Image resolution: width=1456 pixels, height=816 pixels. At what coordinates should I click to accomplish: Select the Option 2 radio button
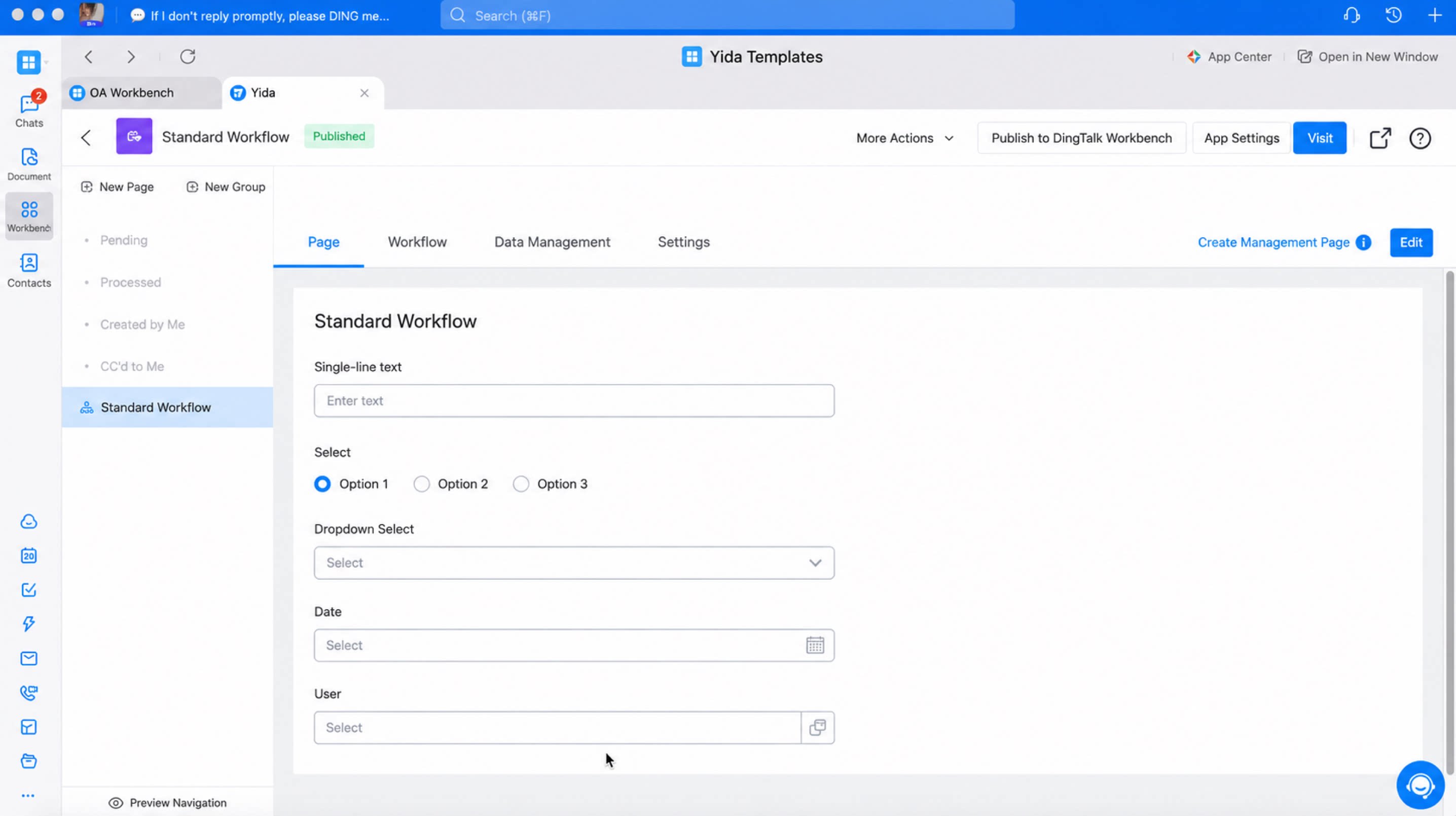(422, 484)
